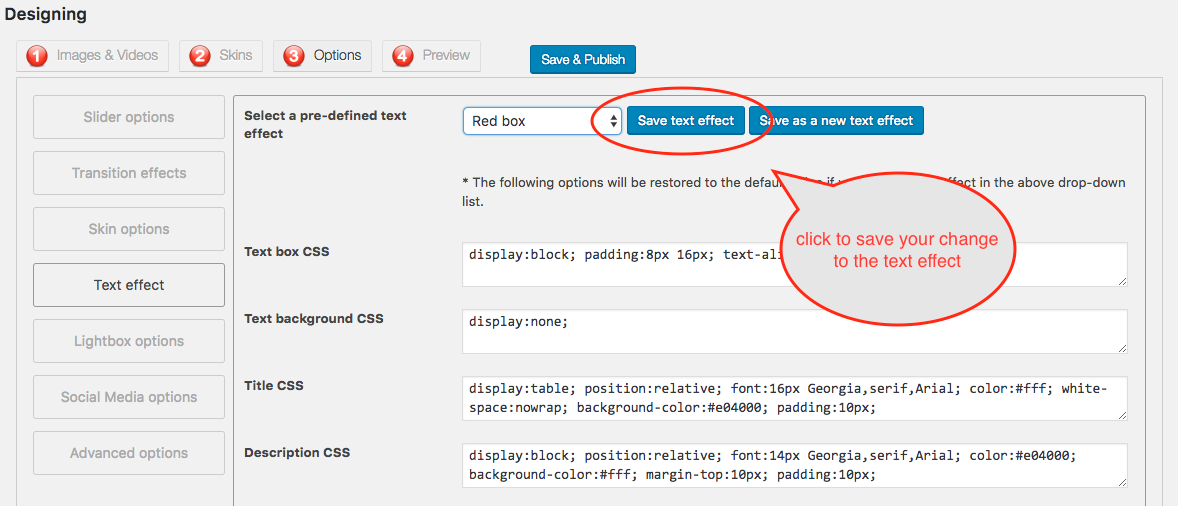The height and width of the screenshot is (506, 1178).
Task: Switch to the Skins tab
Action: [236, 56]
